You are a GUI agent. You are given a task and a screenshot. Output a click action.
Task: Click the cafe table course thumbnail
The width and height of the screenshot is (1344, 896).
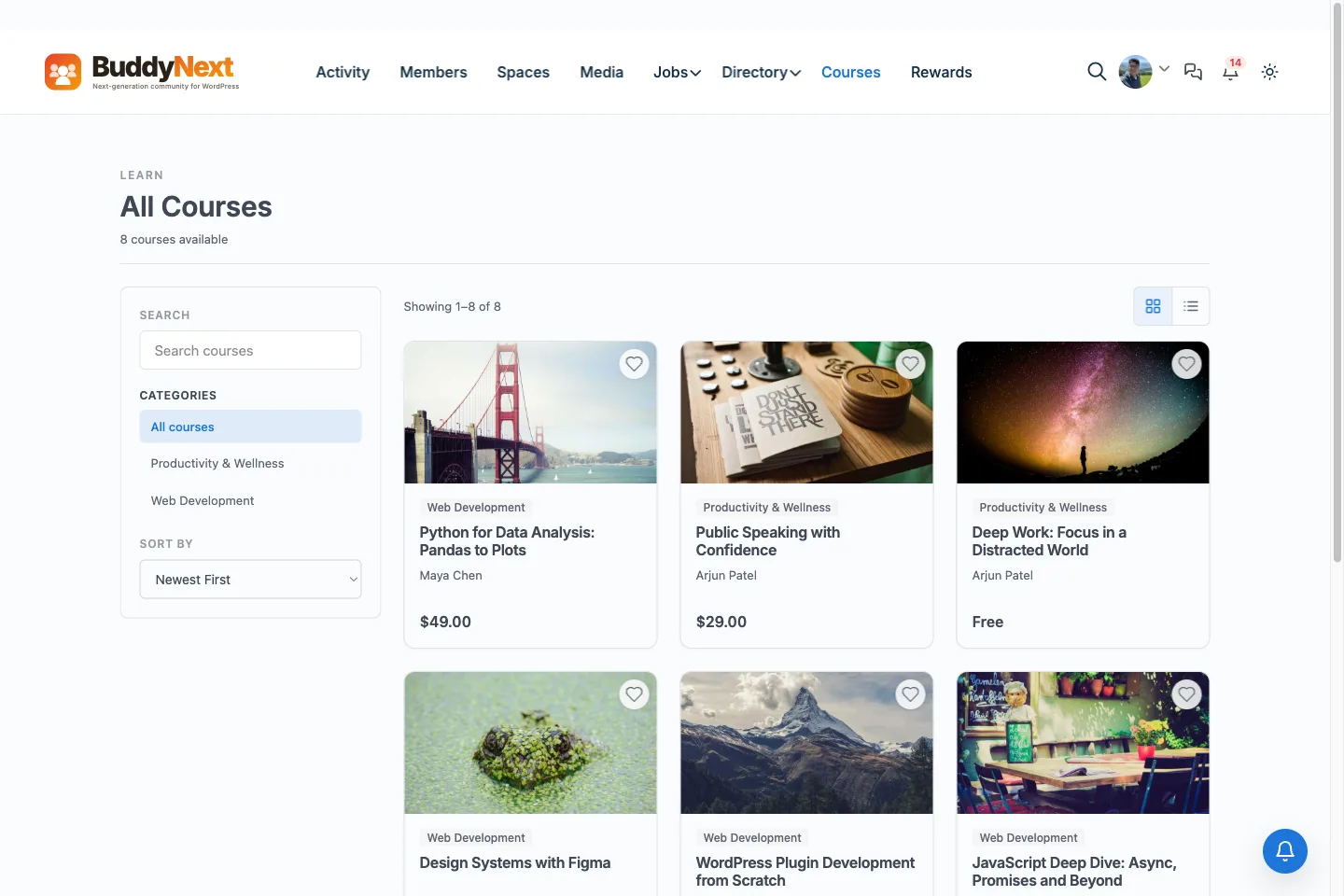coord(1083,743)
